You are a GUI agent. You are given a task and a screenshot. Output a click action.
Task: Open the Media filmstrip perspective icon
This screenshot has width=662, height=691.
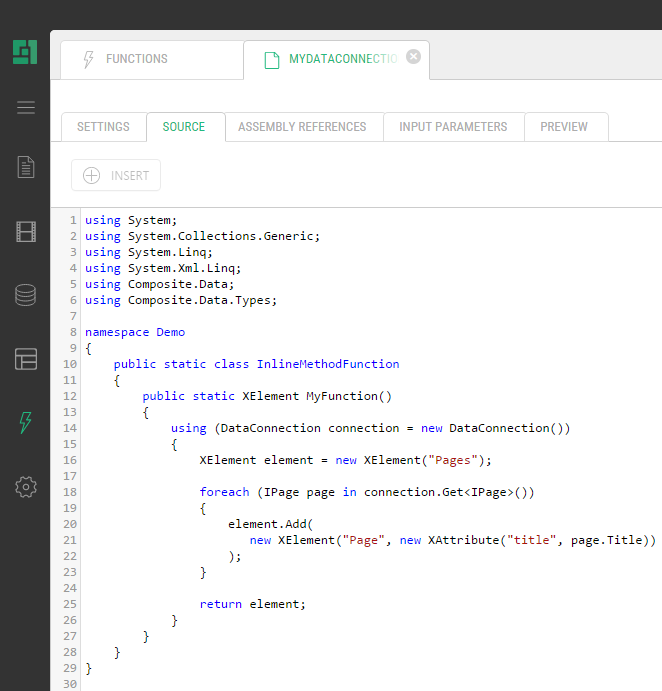pos(26,232)
